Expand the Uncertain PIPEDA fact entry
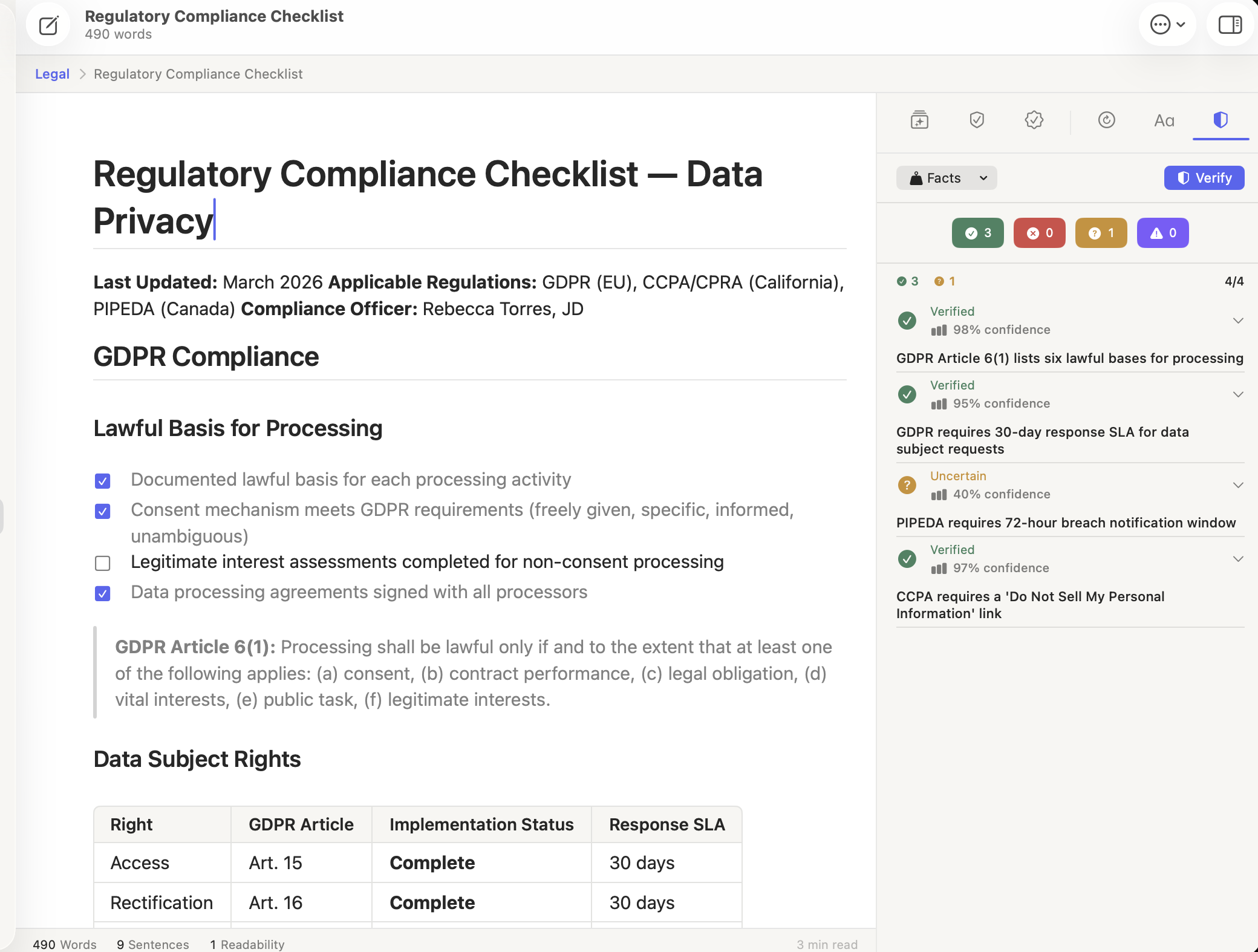Screen dimensions: 1258x952 (x=1238, y=485)
